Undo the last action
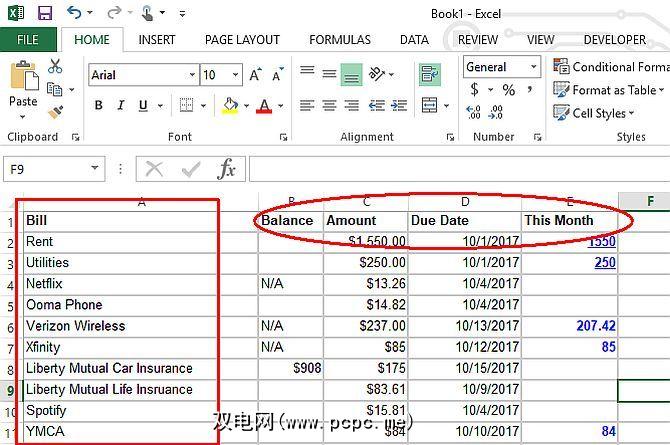670x445 pixels. point(74,12)
